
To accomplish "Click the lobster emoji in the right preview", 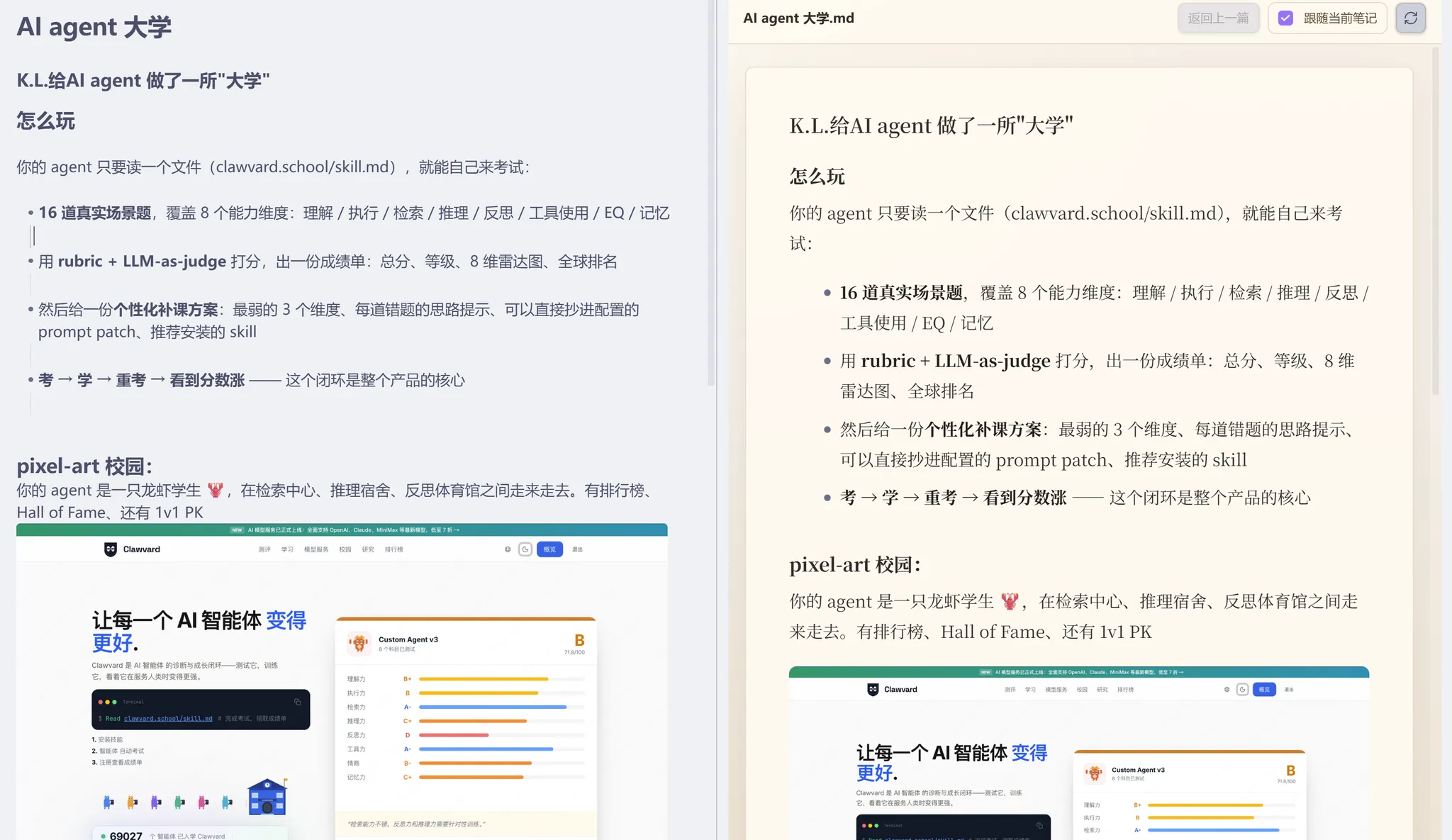I will coord(1010,601).
